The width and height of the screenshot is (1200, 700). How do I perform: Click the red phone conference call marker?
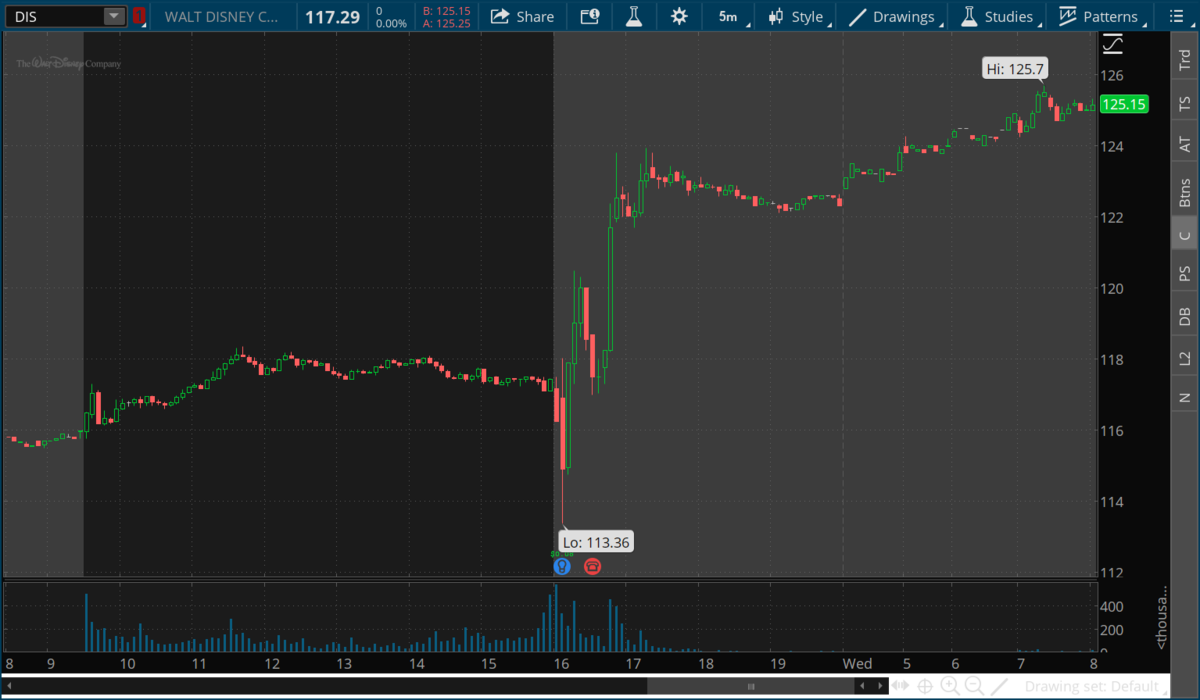(593, 566)
